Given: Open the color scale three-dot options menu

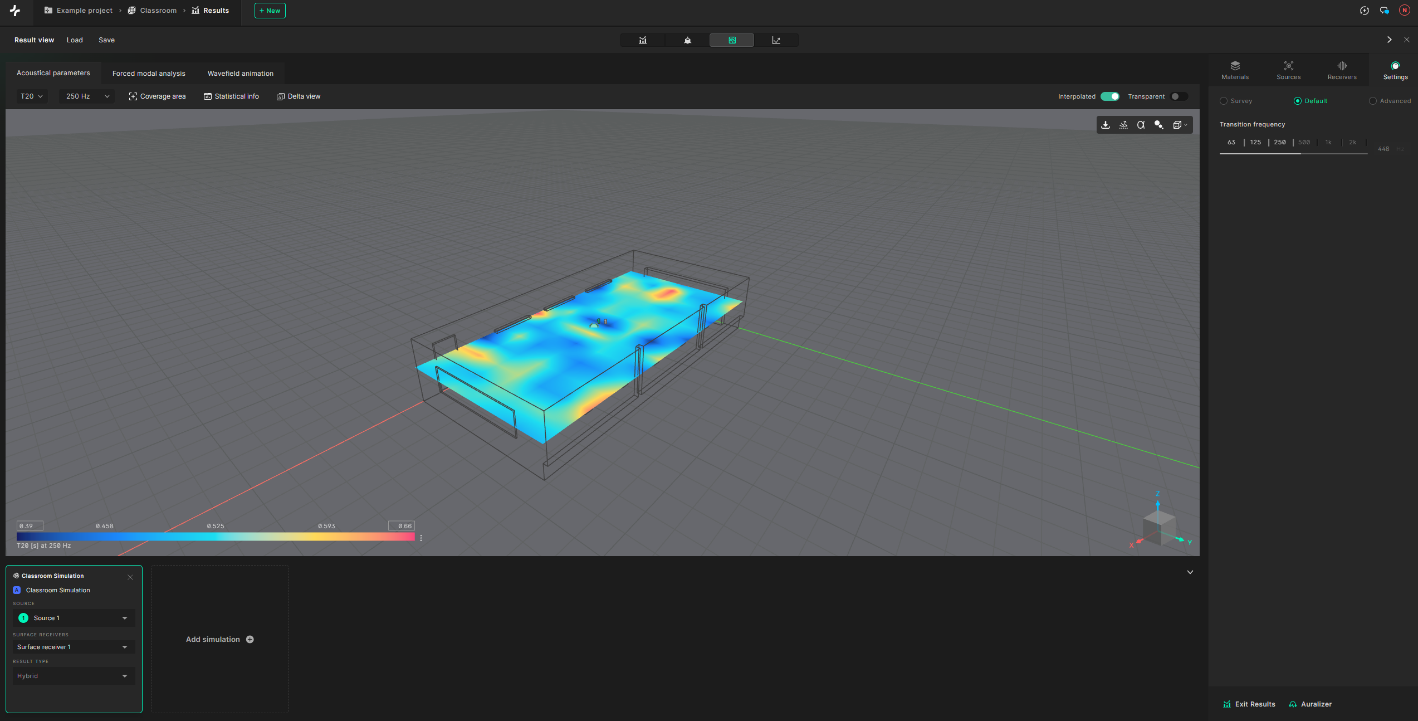Looking at the screenshot, I should click(x=421, y=538).
